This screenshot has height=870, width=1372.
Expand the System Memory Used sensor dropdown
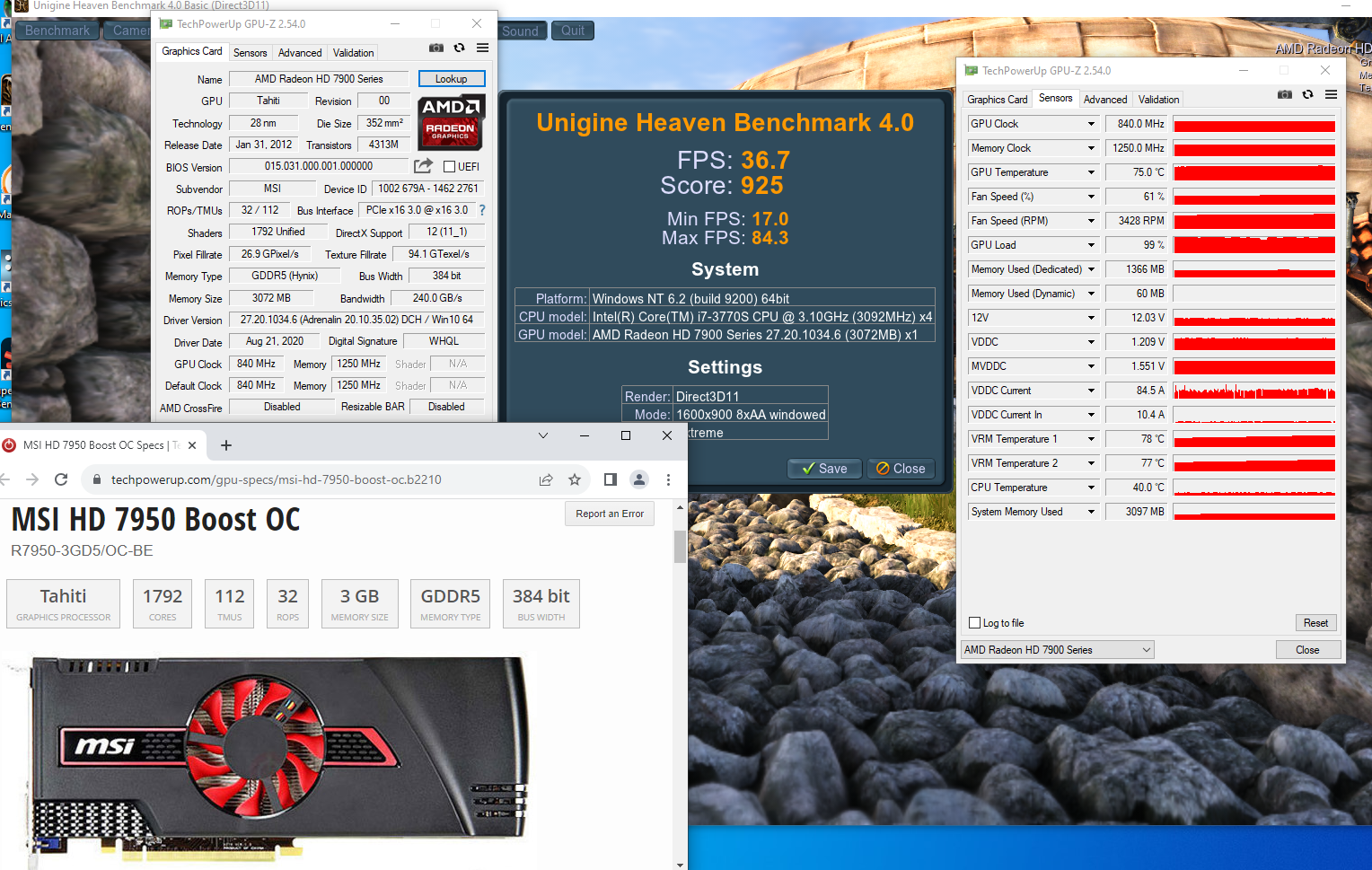1092,512
